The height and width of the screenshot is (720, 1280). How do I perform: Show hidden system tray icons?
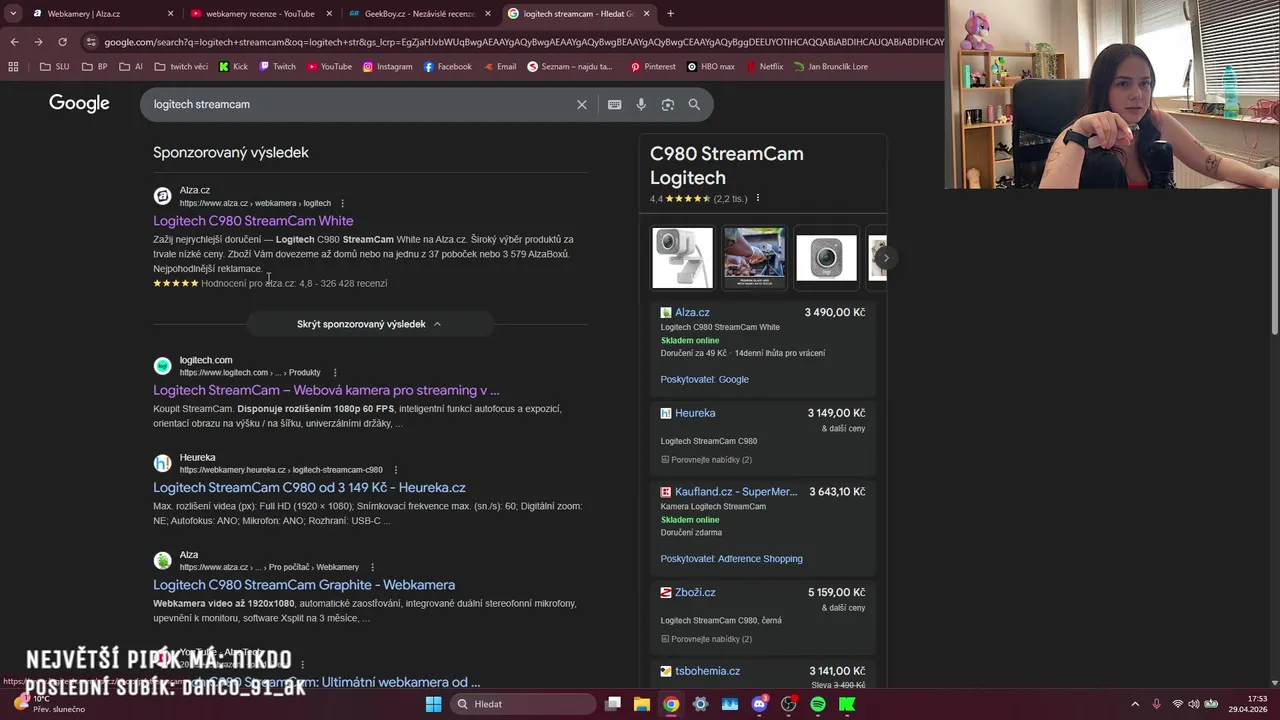[1134, 704]
